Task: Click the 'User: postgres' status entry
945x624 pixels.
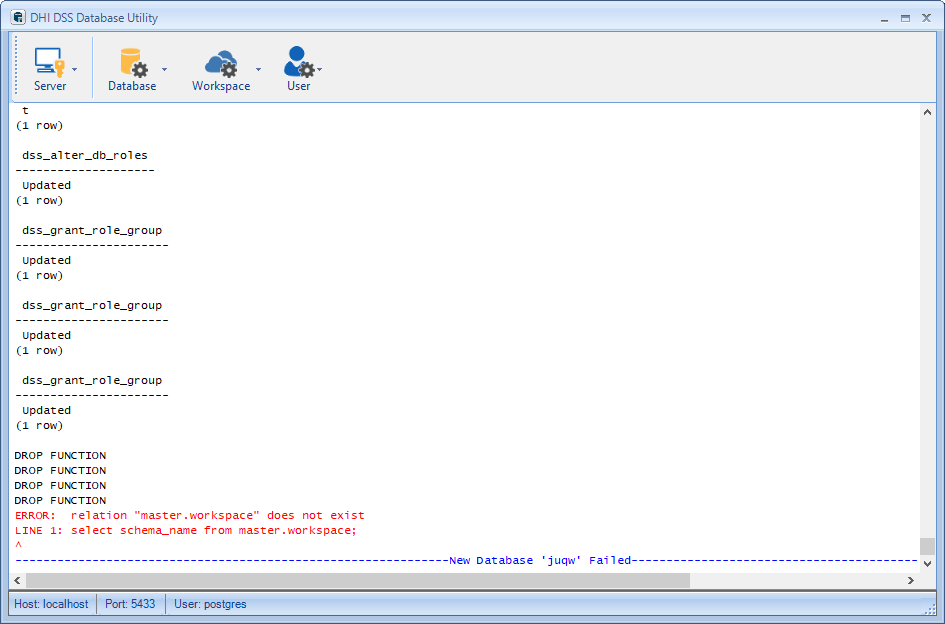Action: 210,604
